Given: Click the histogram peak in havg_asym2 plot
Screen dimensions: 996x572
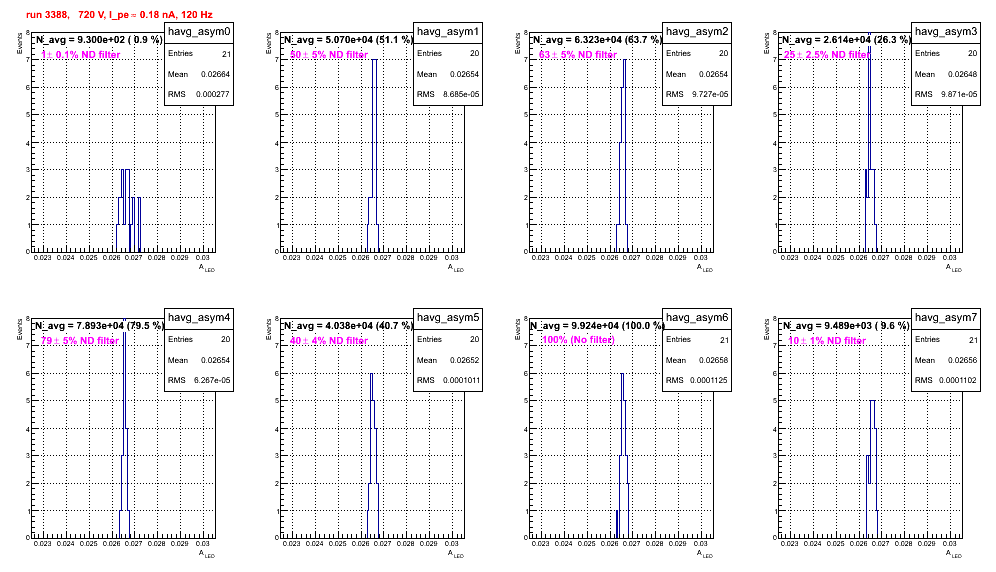Looking at the screenshot, I should tap(624, 60).
